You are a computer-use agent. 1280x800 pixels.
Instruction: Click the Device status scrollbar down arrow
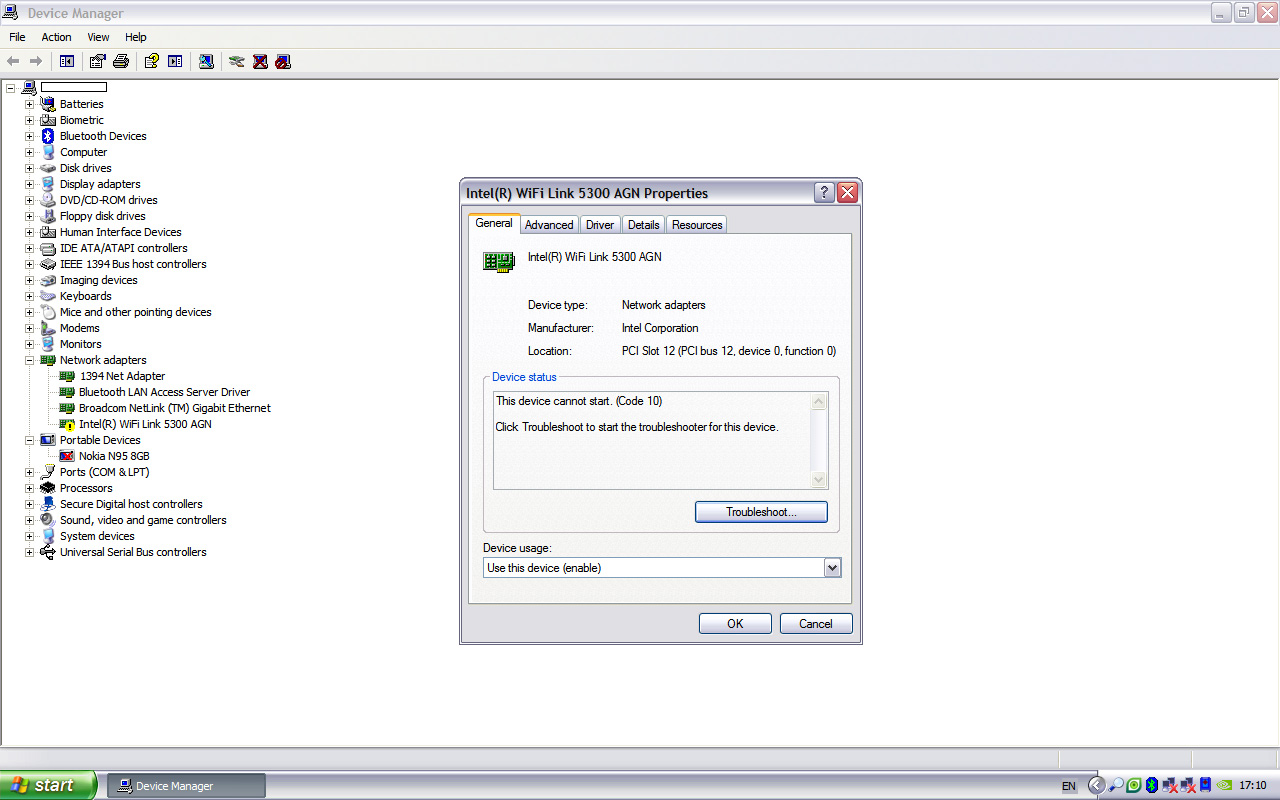click(x=819, y=480)
